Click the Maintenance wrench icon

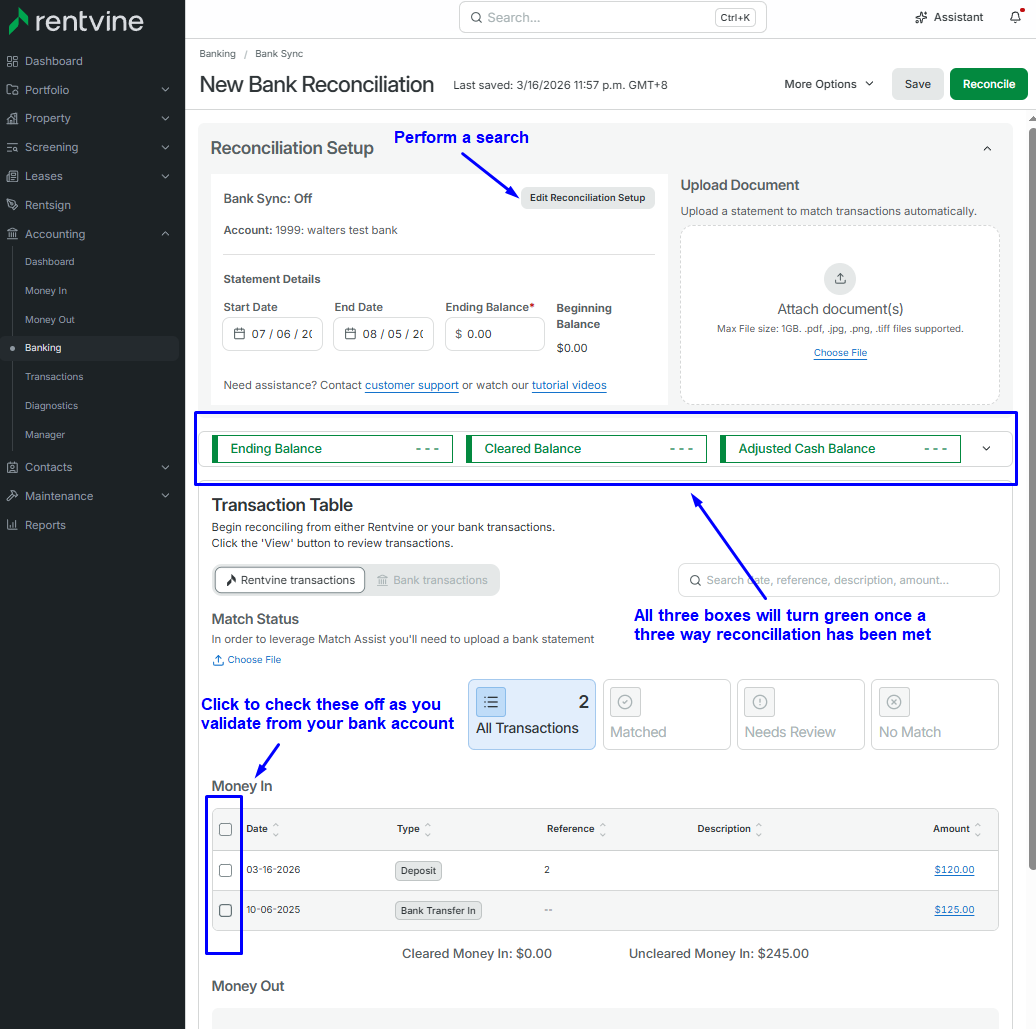tap(12, 496)
